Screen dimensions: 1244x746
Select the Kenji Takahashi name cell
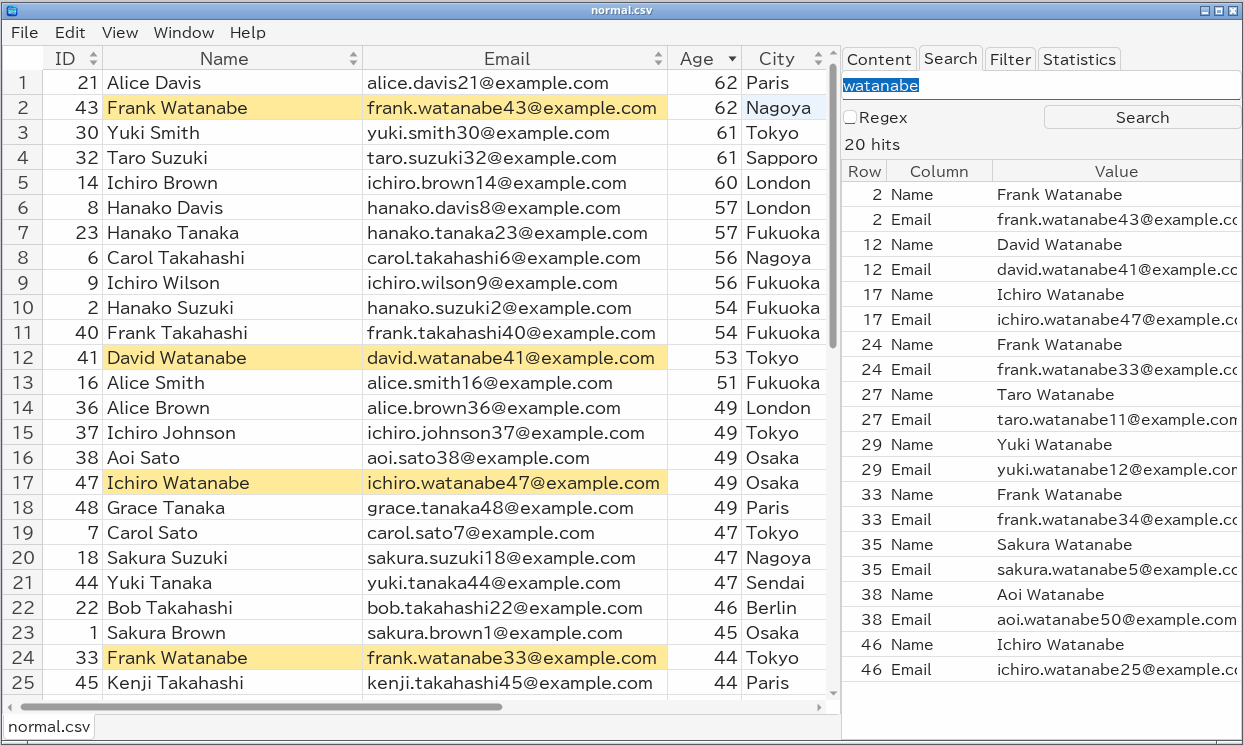tap(232, 683)
